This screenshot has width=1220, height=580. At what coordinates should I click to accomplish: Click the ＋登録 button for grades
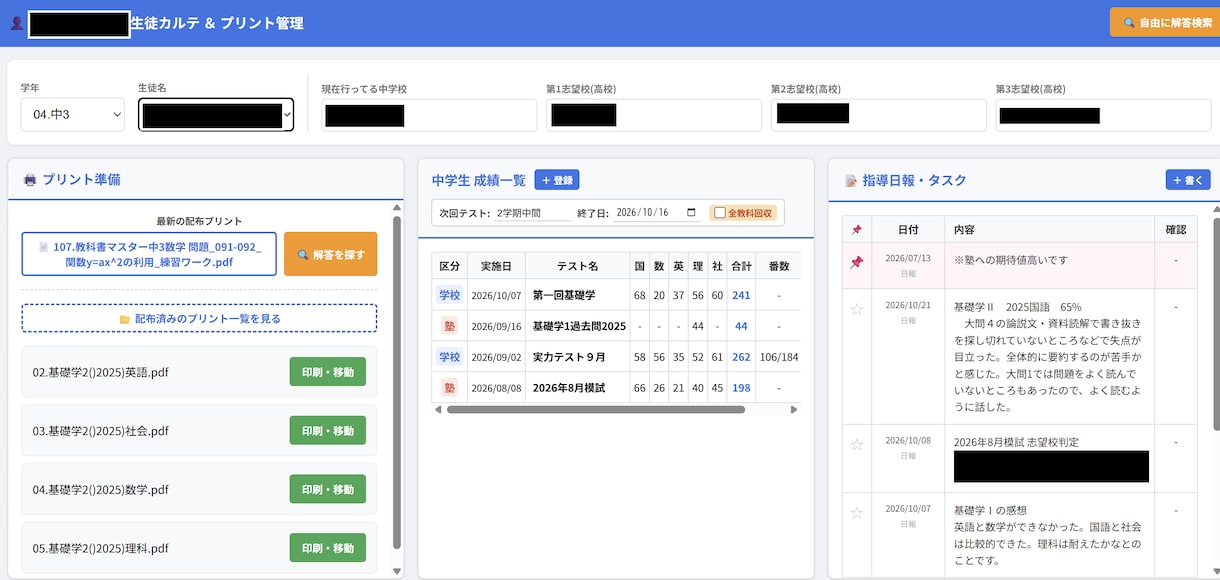pos(557,180)
